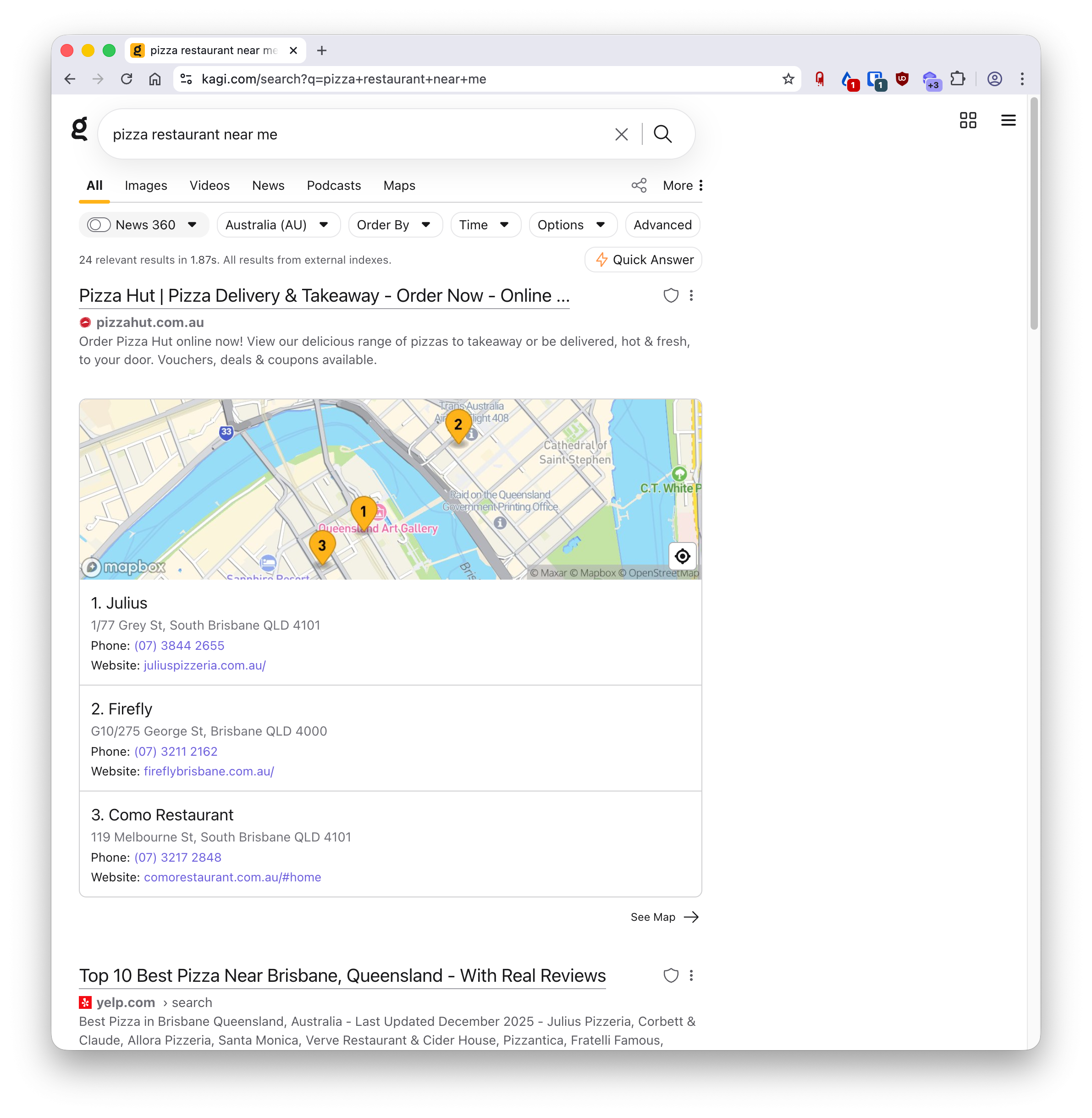This screenshot has height=1118, width=1092.
Task: Open the Australia (AU) region dropdown
Action: click(278, 224)
